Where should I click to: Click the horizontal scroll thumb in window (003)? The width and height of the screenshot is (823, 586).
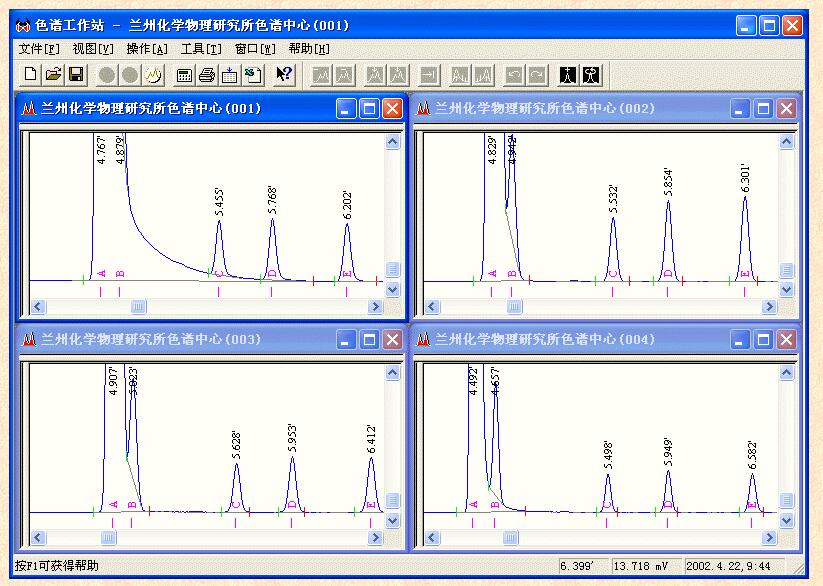click(x=109, y=537)
